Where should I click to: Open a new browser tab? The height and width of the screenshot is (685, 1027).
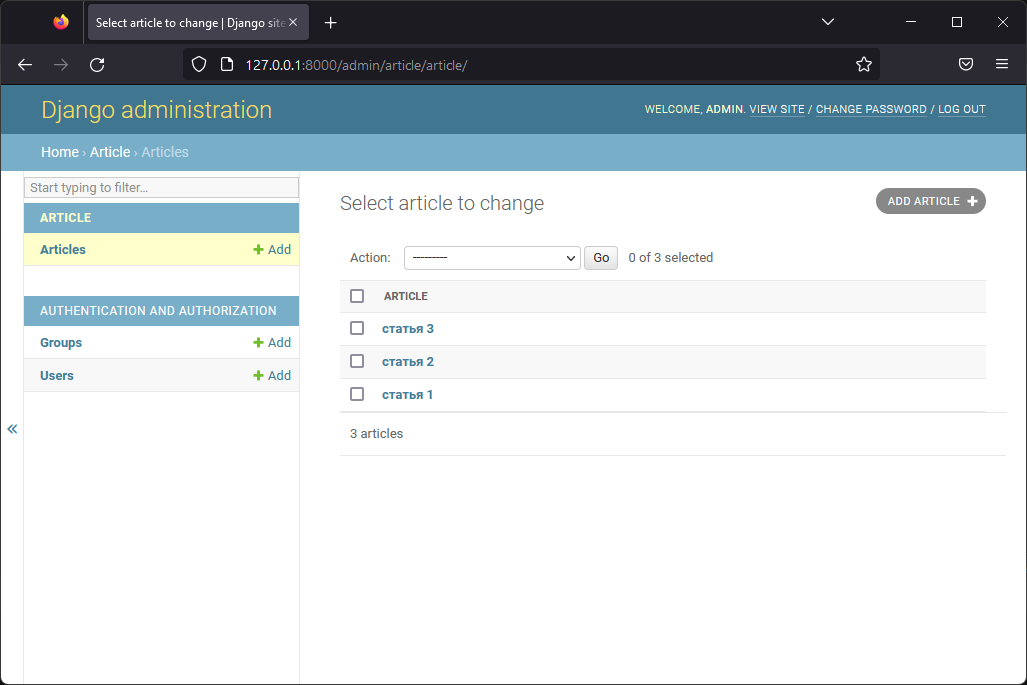pyautogui.click(x=331, y=22)
